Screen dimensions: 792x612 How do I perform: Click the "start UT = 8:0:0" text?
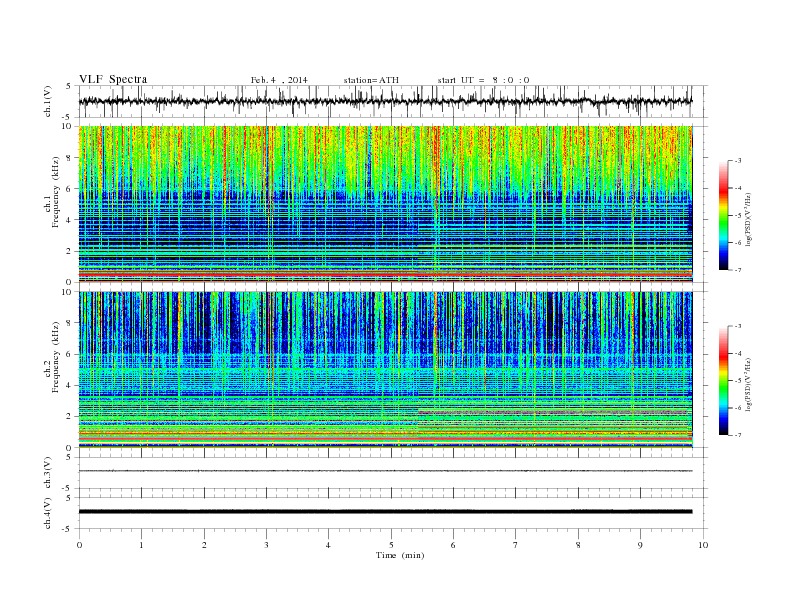pyautogui.click(x=483, y=80)
